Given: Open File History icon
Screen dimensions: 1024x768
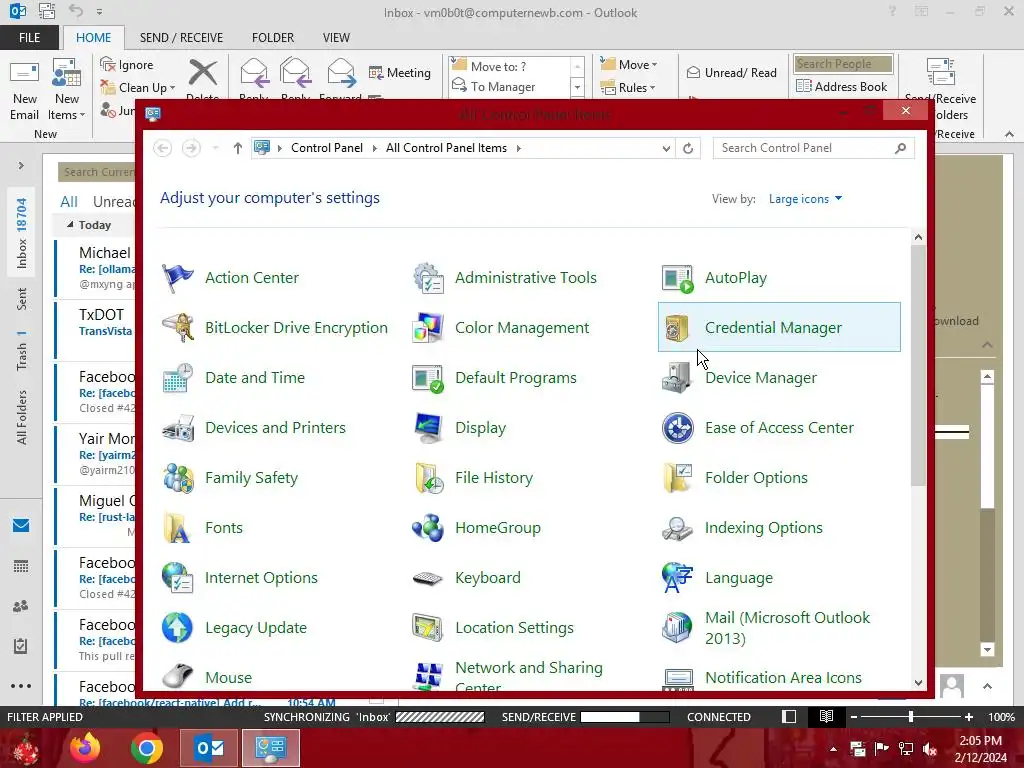Looking at the screenshot, I should 428,478.
